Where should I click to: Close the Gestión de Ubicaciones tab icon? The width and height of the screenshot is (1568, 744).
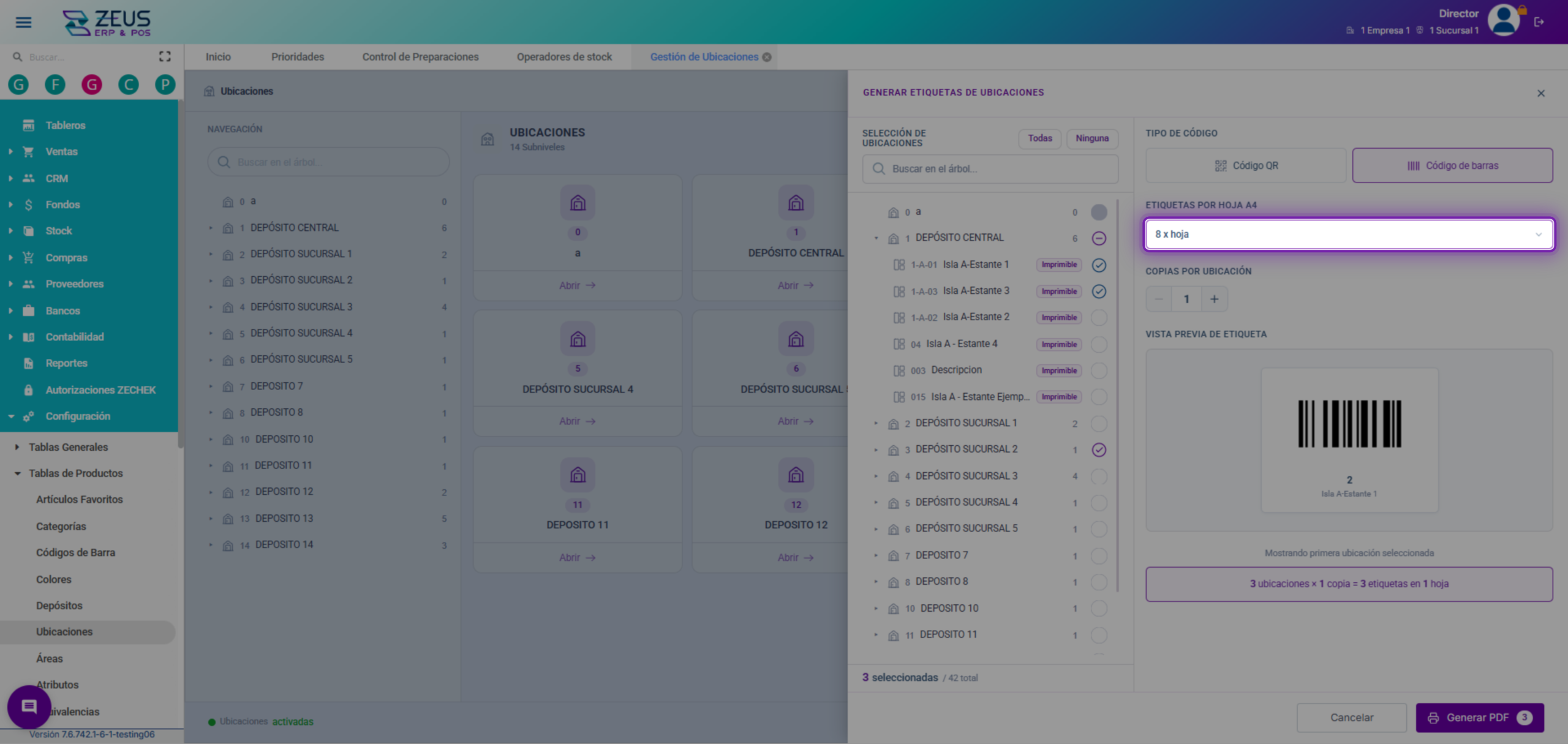tap(767, 57)
